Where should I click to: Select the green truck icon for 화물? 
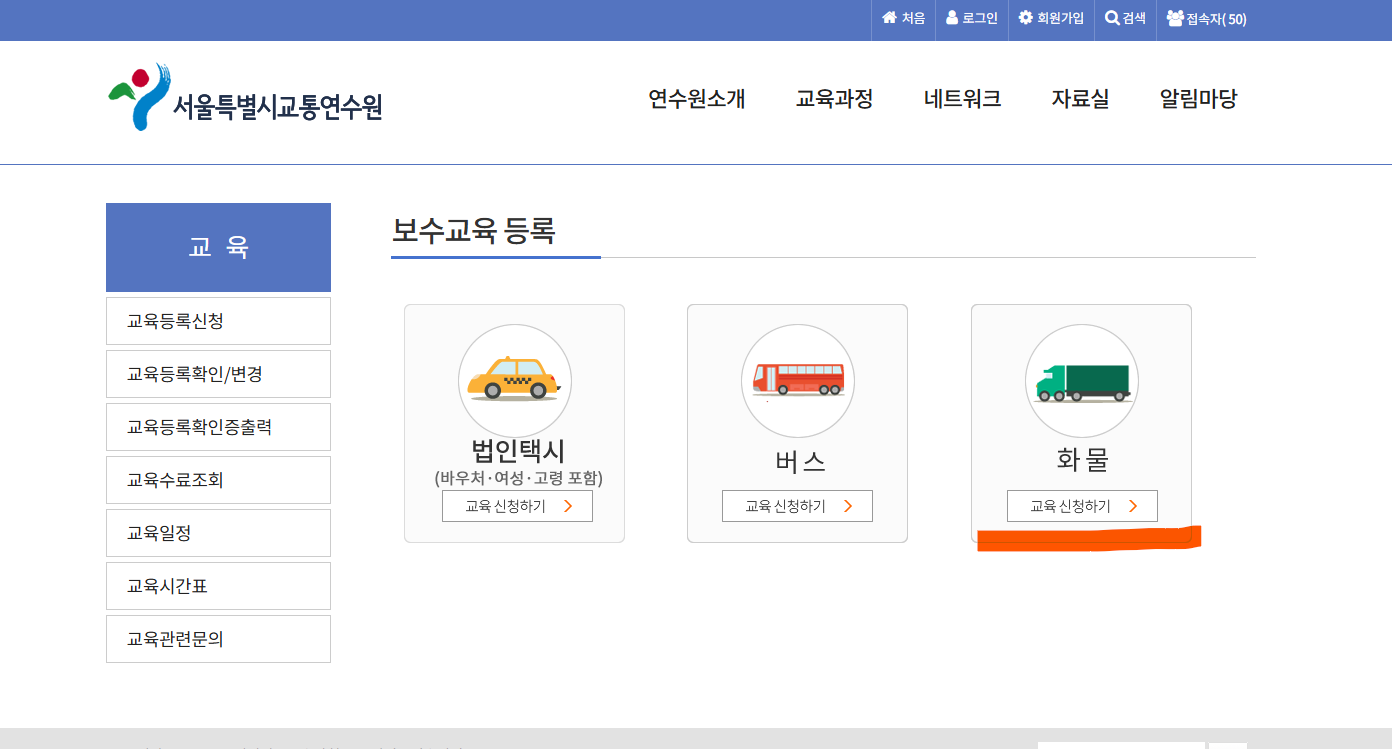click(x=1081, y=380)
